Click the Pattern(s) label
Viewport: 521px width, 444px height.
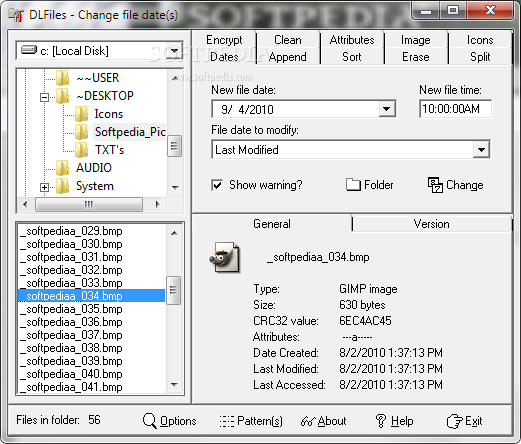tap(260, 421)
